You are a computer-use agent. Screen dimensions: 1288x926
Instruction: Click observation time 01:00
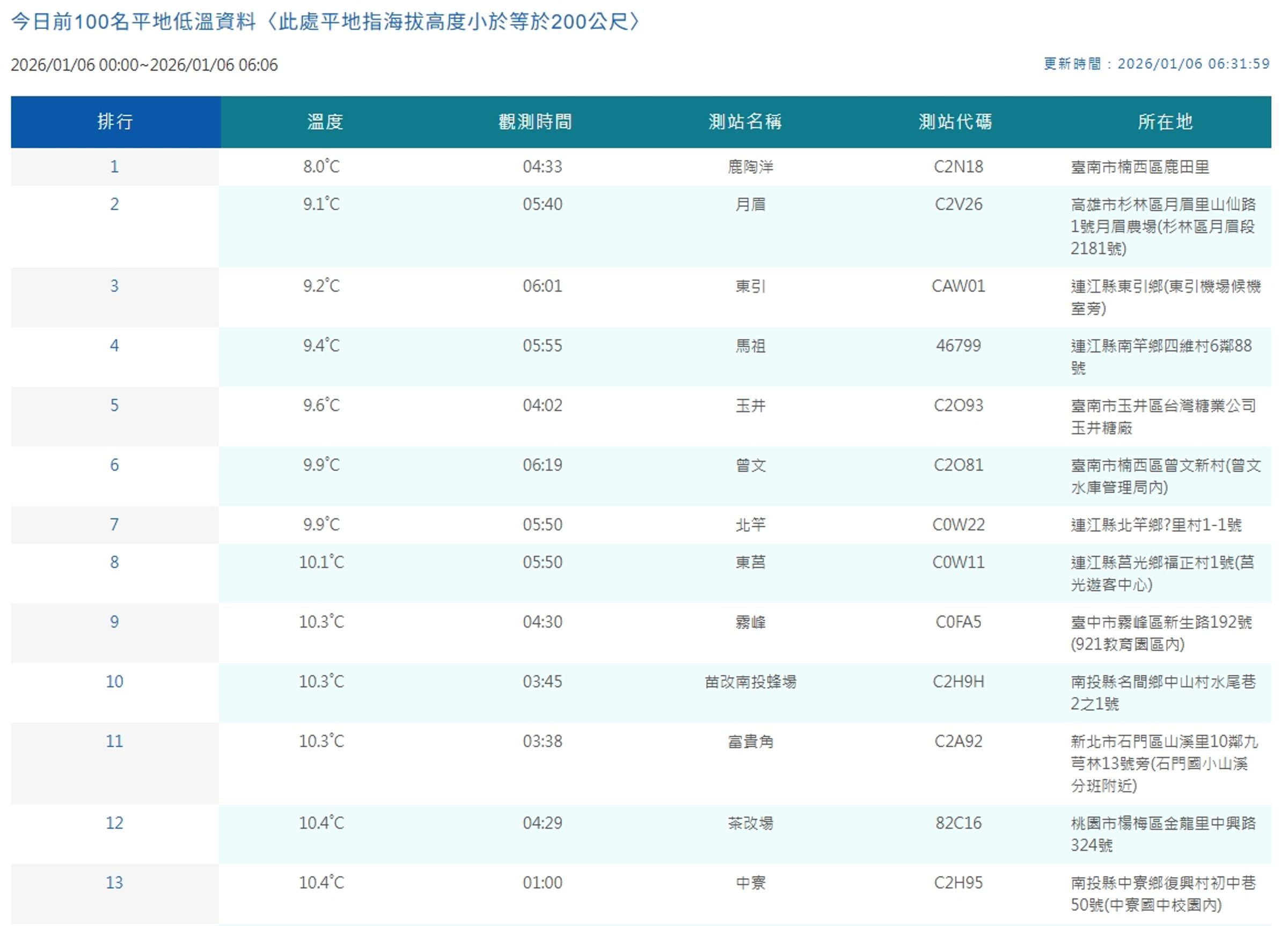coord(543,883)
